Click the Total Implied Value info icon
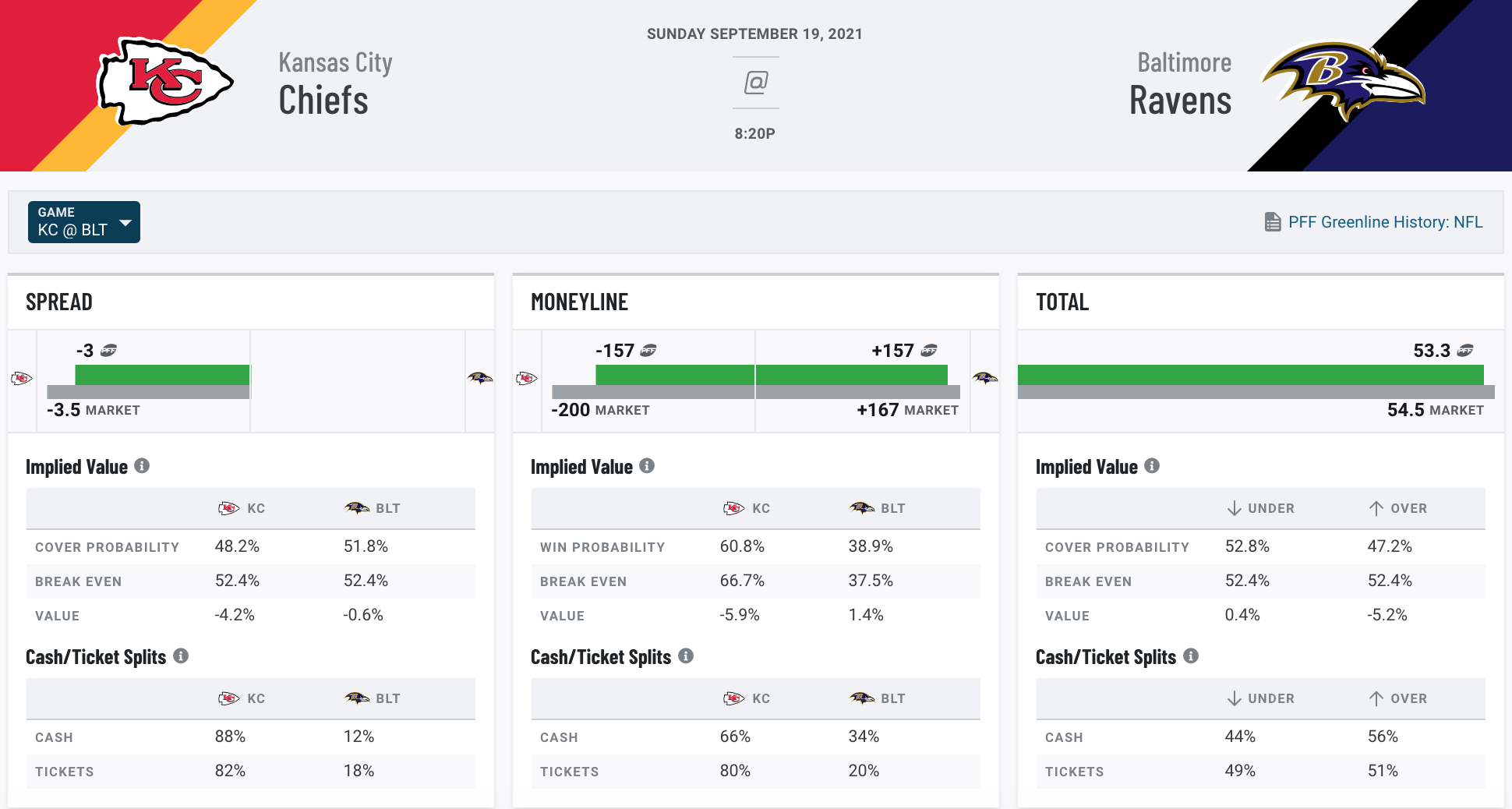Image resolution: width=1512 pixels, height=809 pixels. (1152, 465)
